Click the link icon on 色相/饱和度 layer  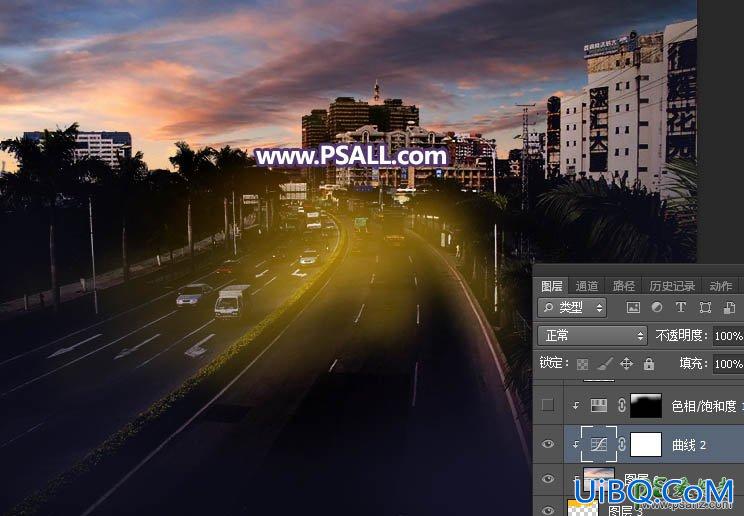(621, 405)
